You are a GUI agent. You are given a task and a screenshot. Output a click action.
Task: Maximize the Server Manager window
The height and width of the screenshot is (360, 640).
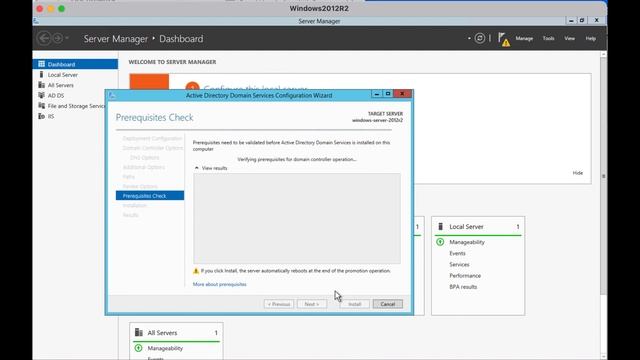pos(582,20)
